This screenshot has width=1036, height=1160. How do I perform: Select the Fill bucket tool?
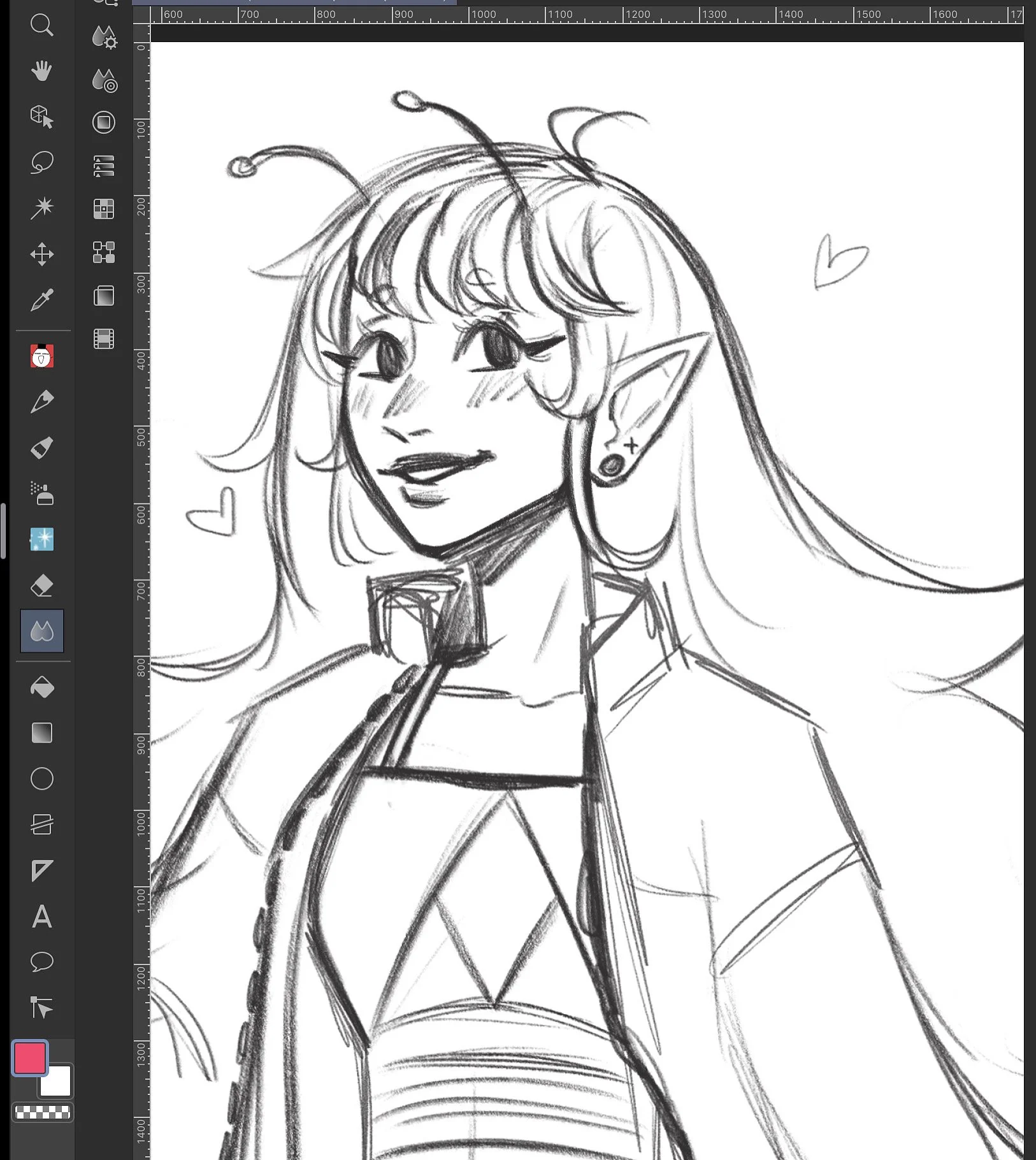point(42,687)
